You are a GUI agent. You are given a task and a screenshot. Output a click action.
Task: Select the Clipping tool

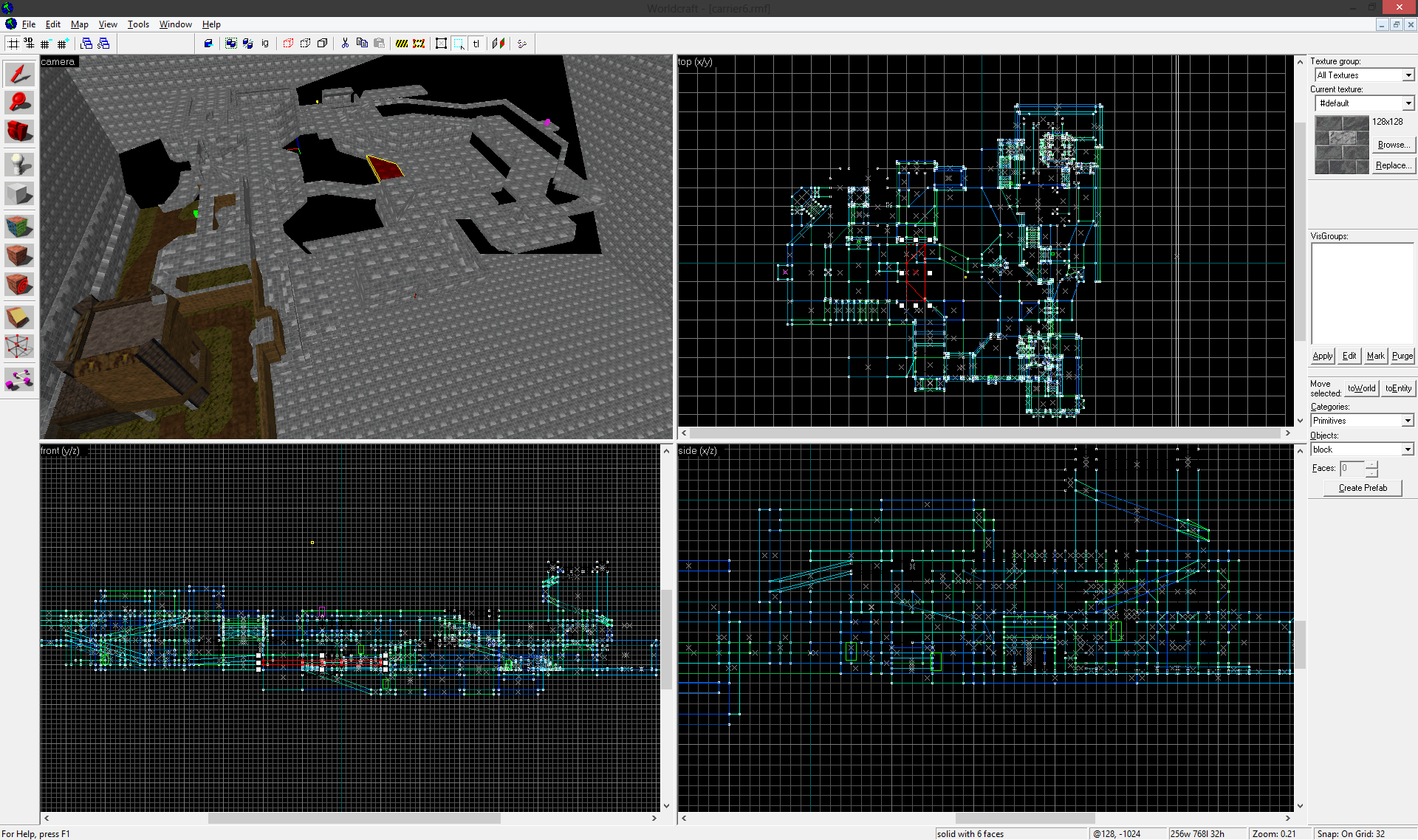(x=19, y=317)
